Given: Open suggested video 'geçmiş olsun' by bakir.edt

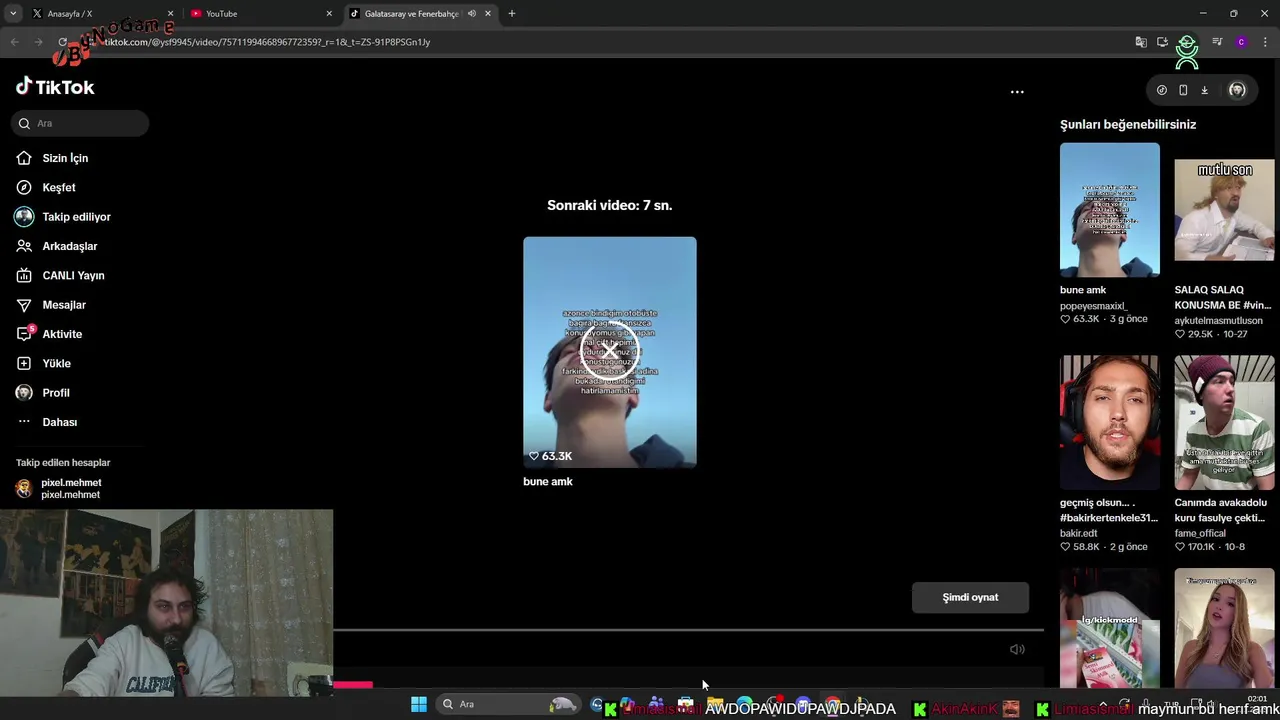Looking at the screenshot, I should (1110, 422).
